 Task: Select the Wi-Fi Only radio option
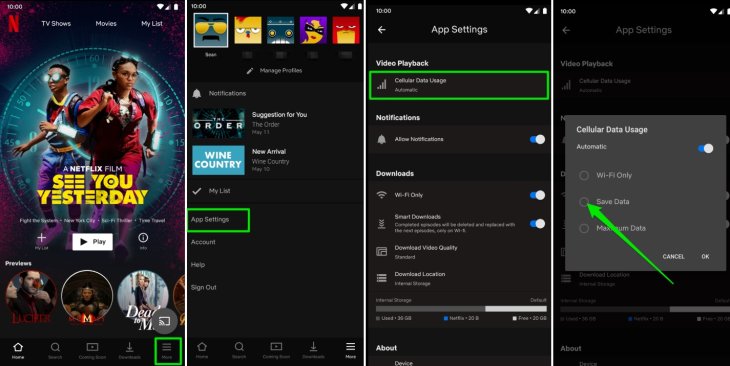tap(584, 176)
